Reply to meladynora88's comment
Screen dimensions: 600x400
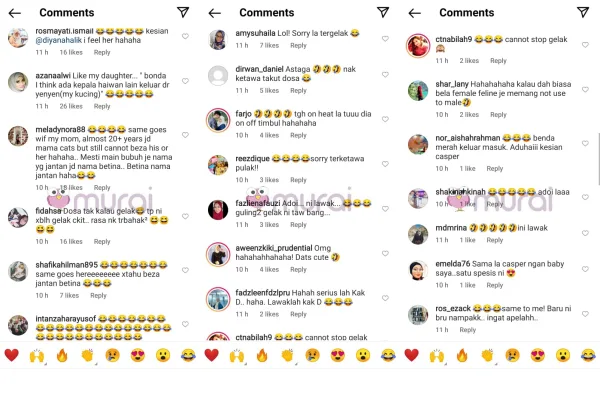point(102,188)
